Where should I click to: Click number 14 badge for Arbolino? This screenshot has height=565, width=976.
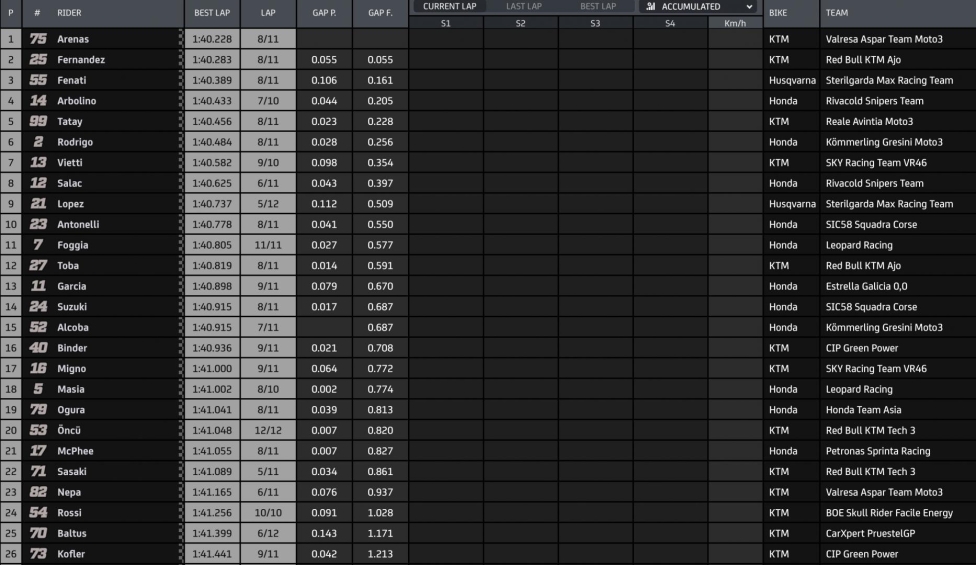tap(38, 101)
